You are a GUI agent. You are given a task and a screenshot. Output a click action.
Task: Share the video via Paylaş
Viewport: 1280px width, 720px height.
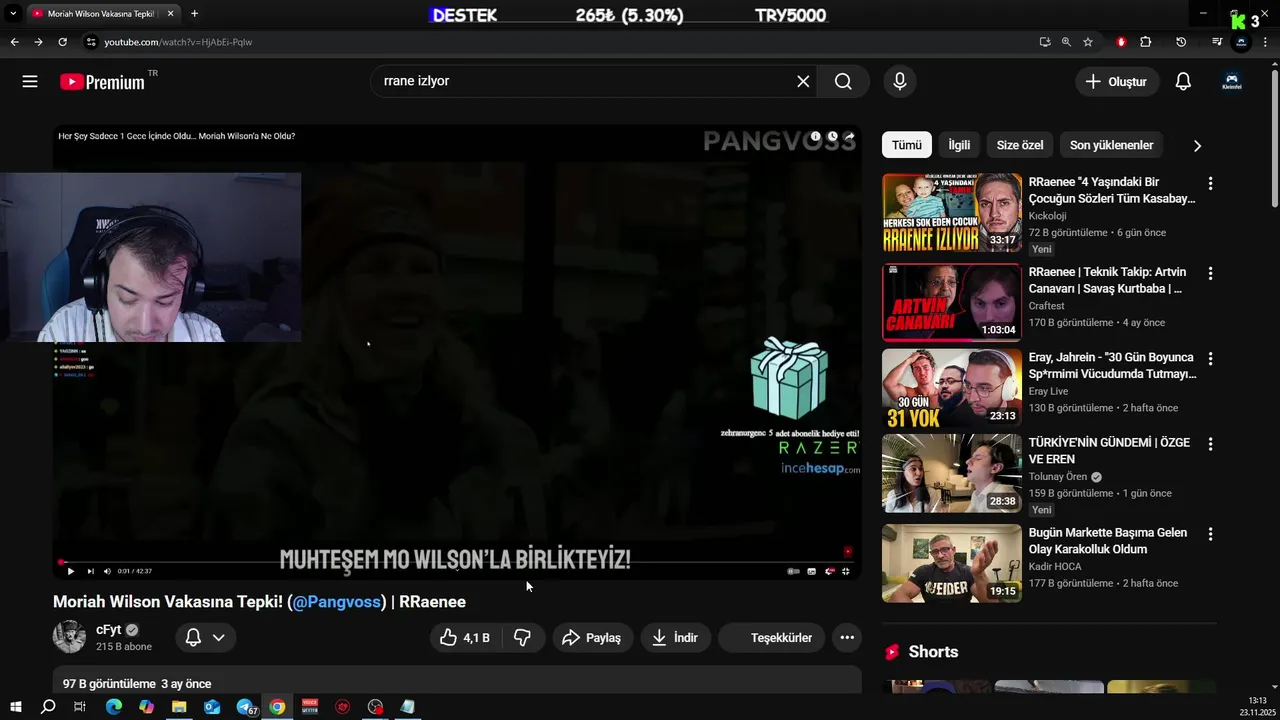coord(592,637)
